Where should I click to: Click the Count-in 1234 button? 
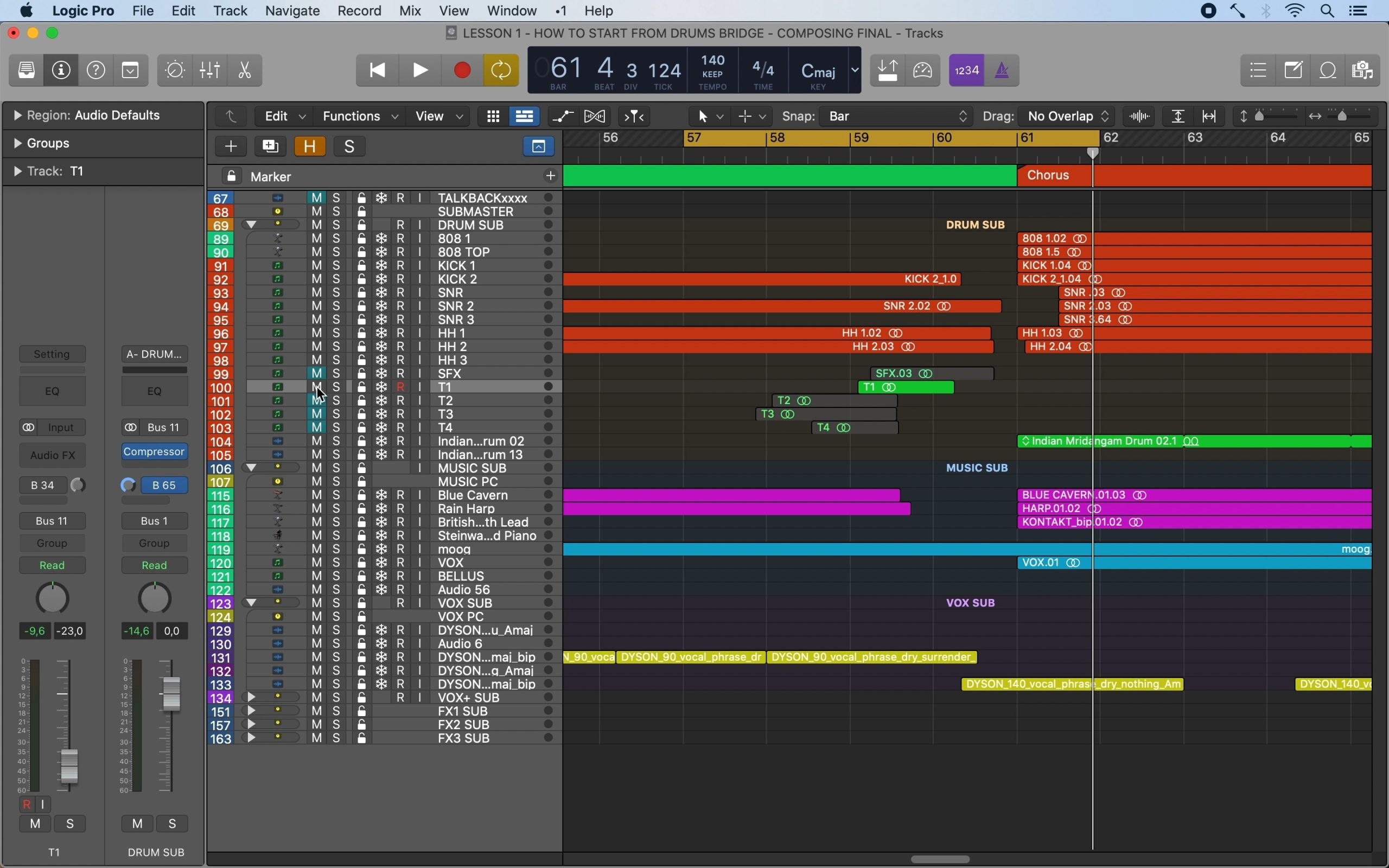(x=967, y=71)
